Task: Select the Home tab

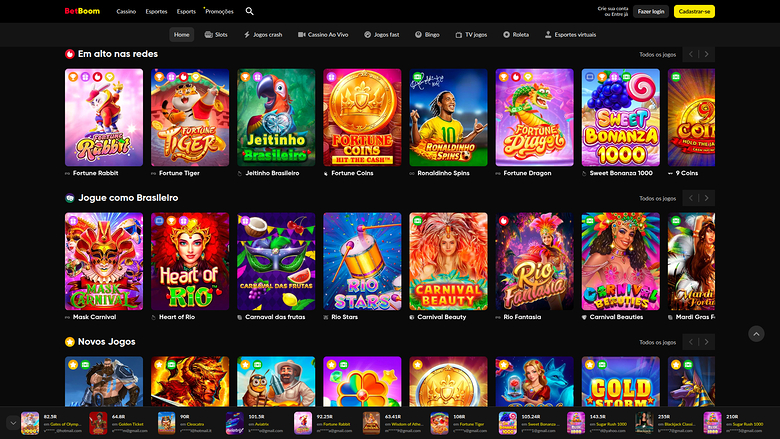Action: pos(182,35)
